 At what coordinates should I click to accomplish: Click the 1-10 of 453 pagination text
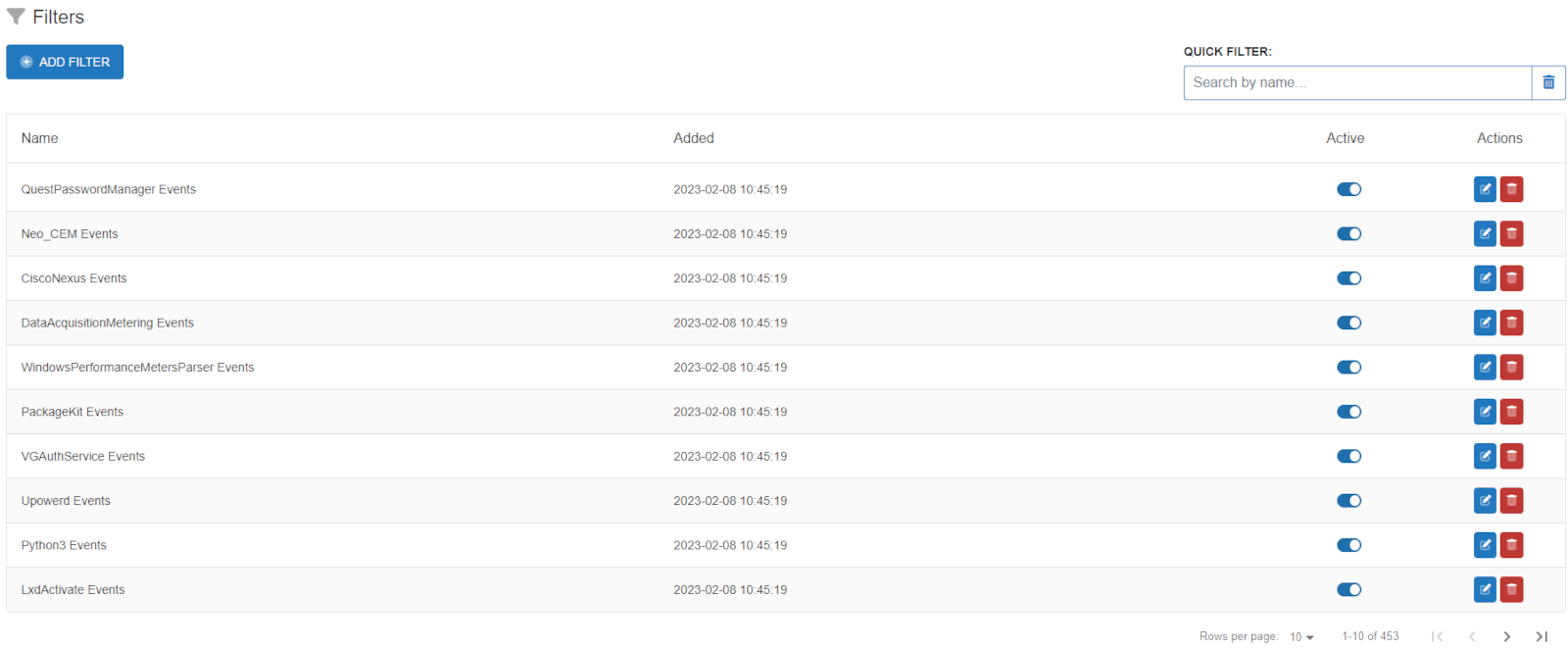pos(1370,636)
